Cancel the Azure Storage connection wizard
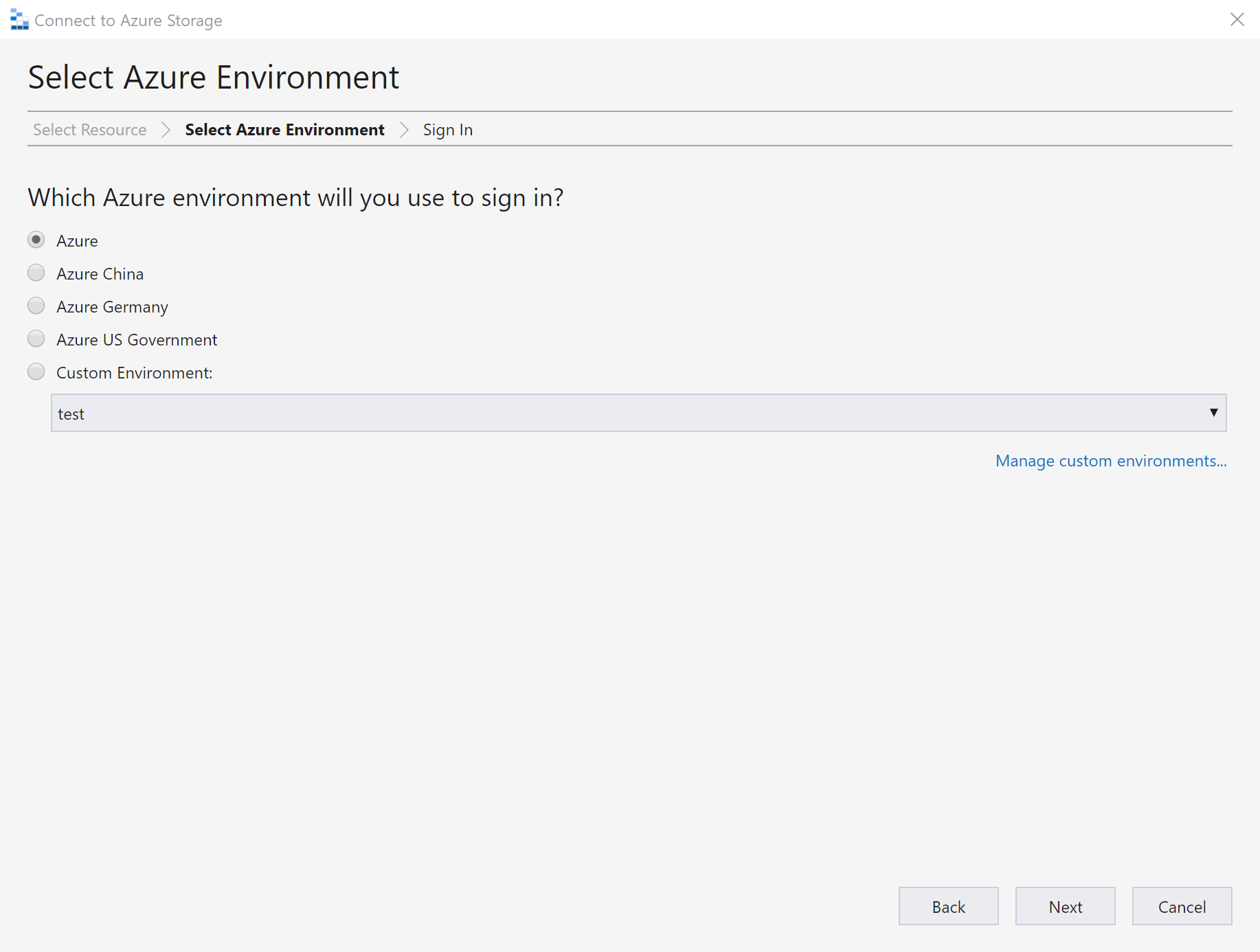This screenshot has height=952, width=1260. (1181, 906)
